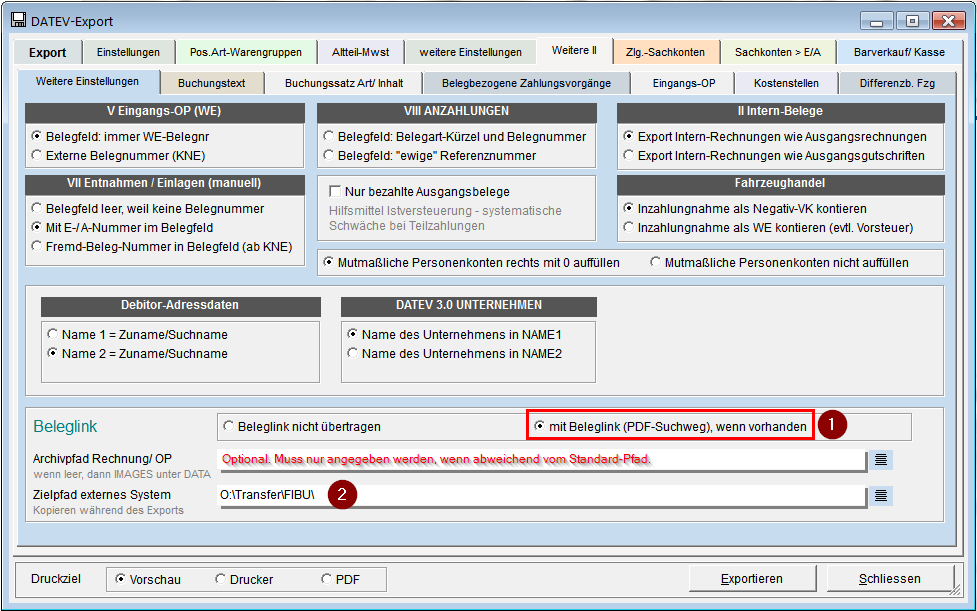The image size is (977, 611).
Task: Switch to the Export tab
Action: pyautogui.click(x=47, y=52)
